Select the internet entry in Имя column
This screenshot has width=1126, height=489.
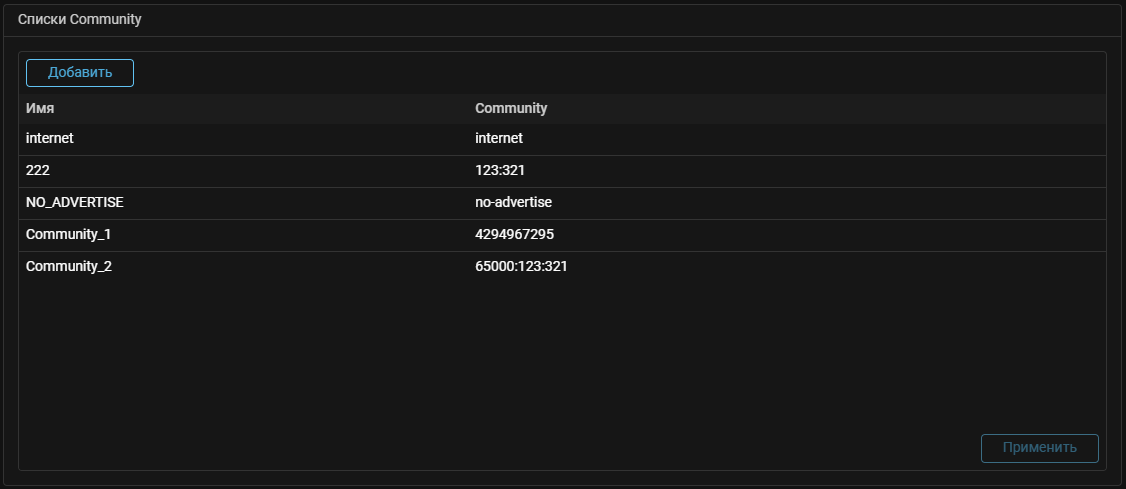click(50, 139)
